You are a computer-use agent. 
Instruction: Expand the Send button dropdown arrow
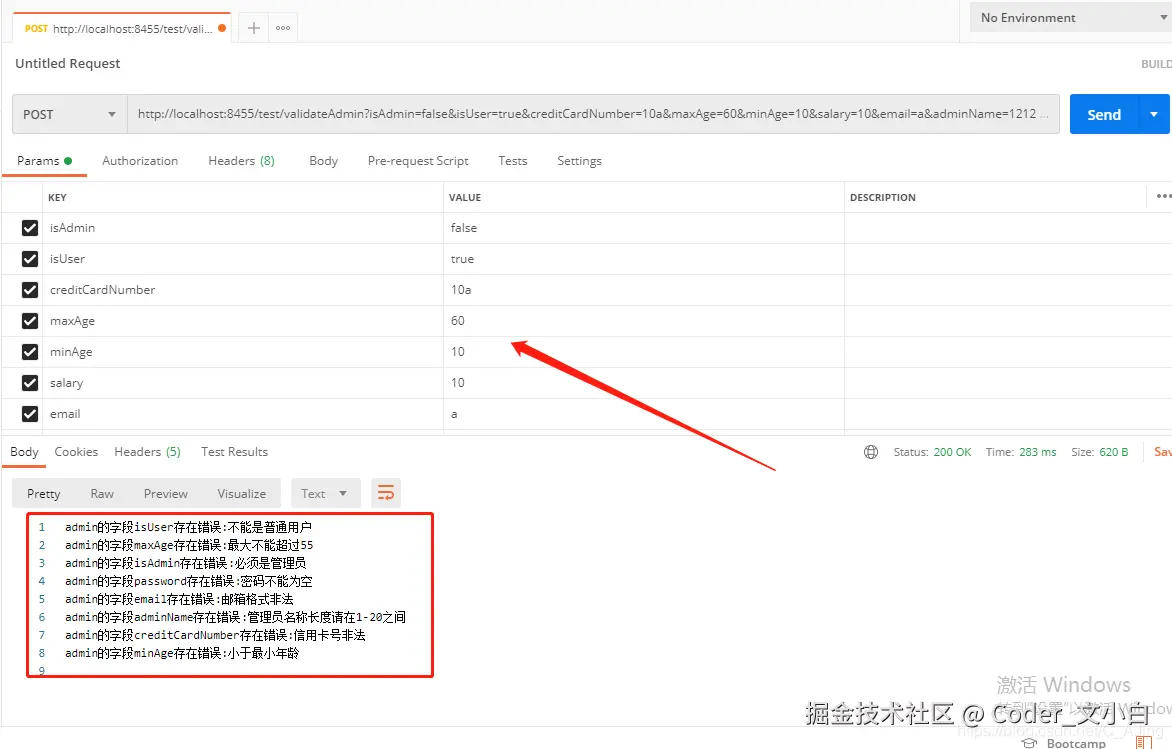click(1154, 114)
